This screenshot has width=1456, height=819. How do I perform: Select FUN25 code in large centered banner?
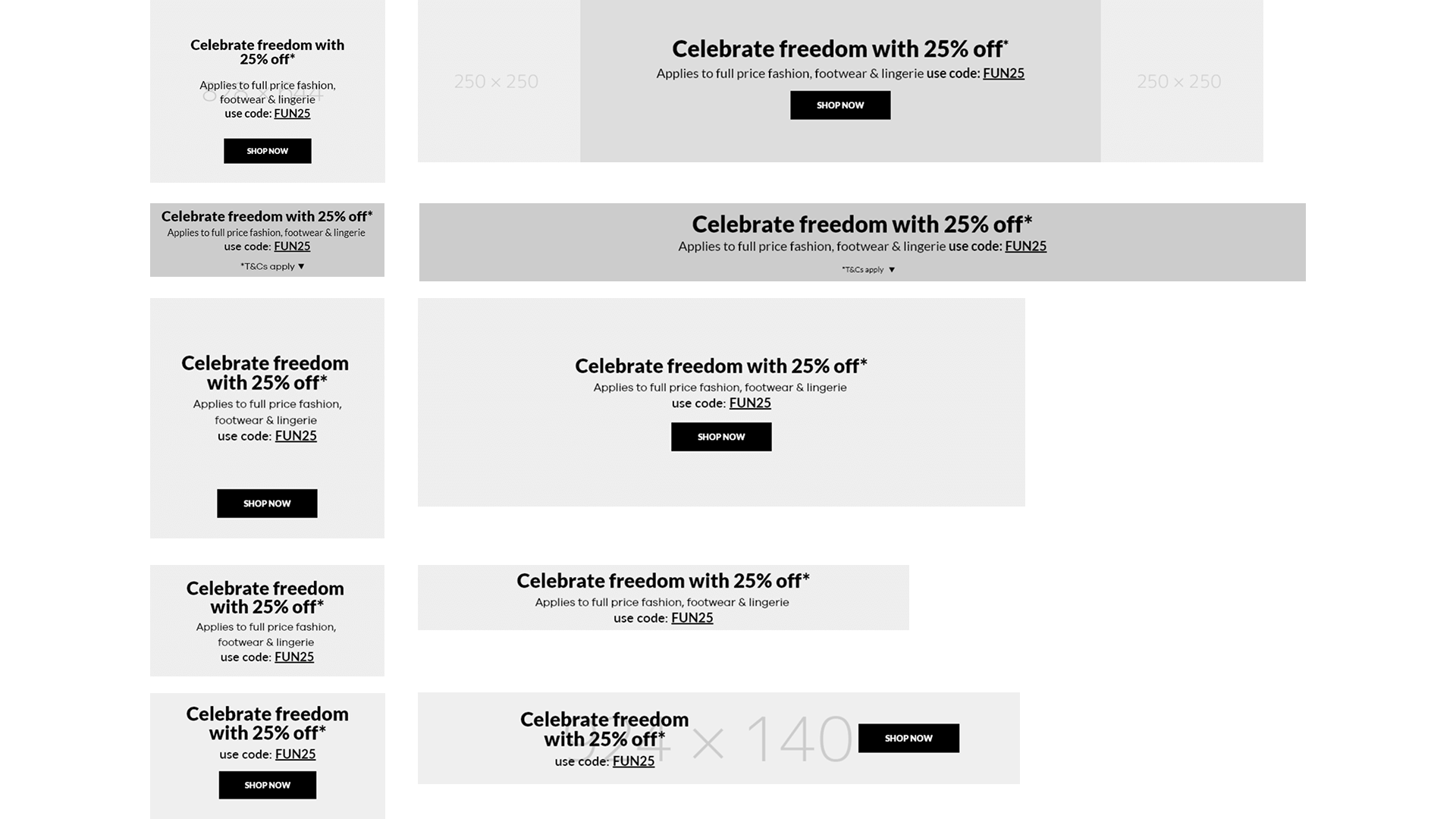pos(750,403)
